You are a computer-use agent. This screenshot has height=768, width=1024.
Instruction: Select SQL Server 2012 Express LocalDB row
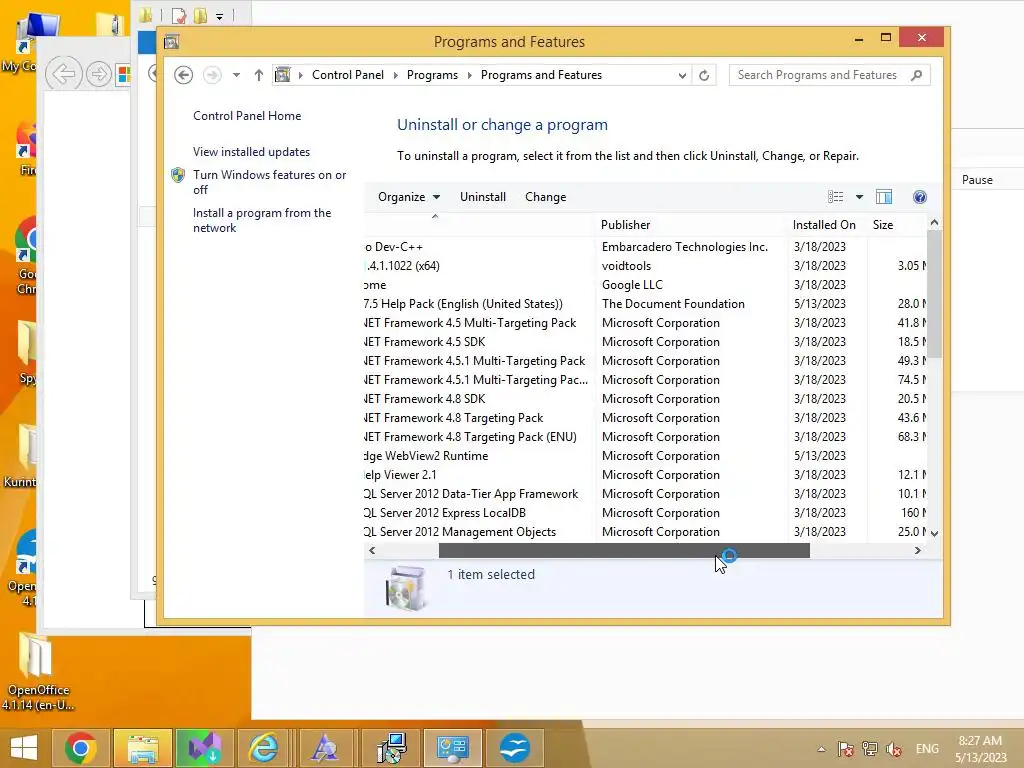[x=645, y=513]
